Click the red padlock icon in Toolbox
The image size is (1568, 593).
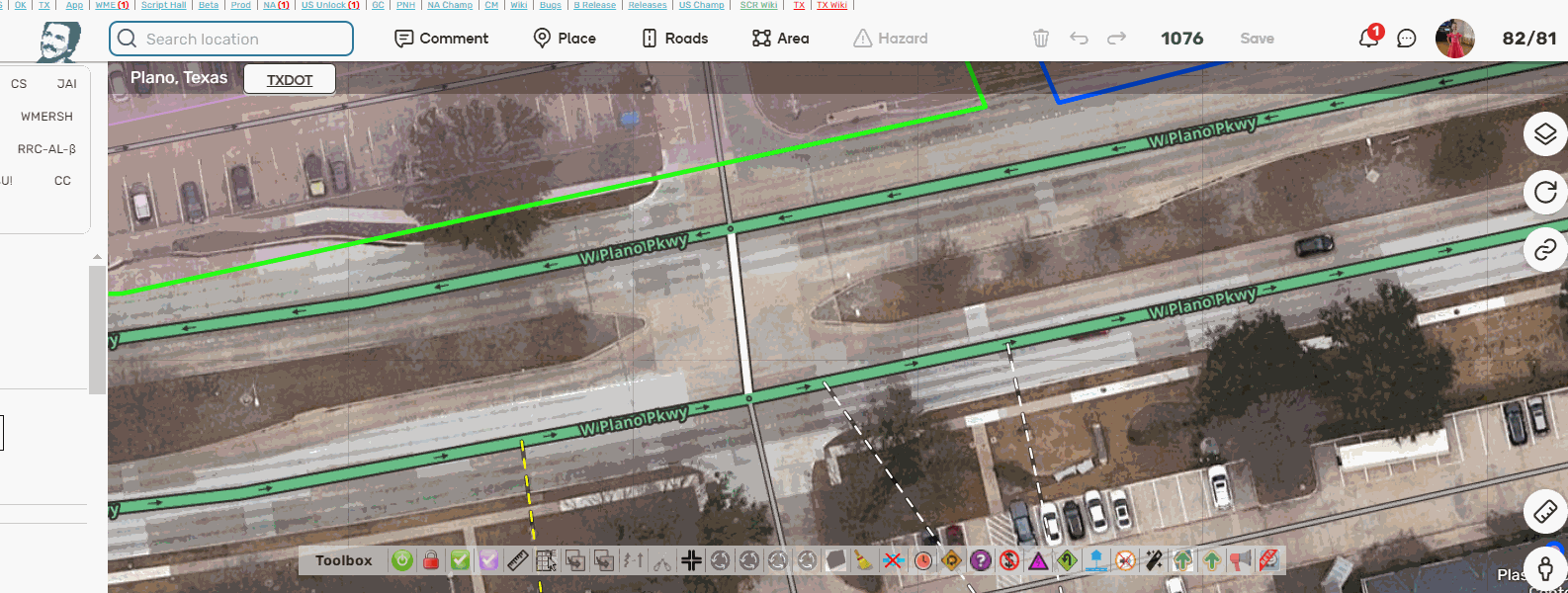click(x=430, y=560)
